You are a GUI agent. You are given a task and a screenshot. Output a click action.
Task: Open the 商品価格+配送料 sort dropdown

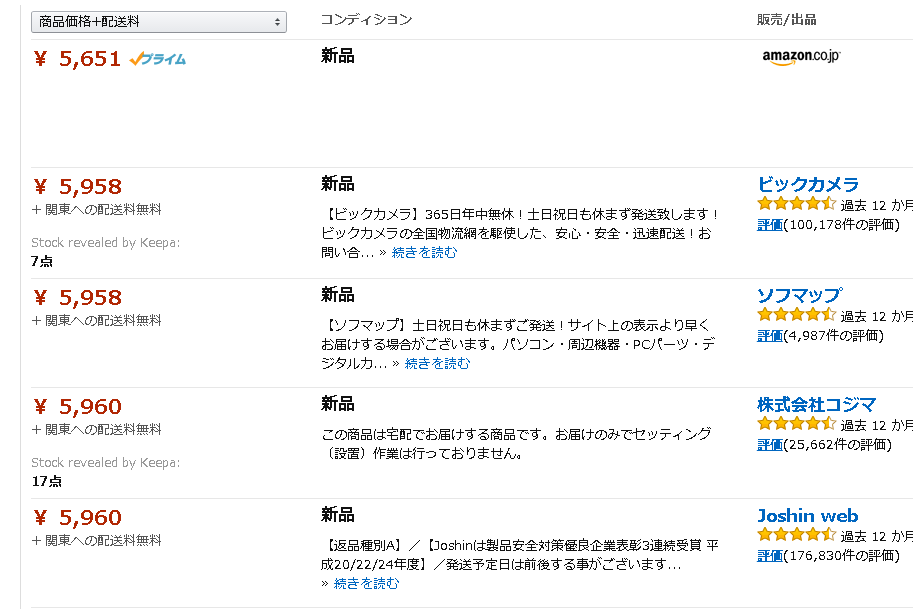point(158,22)
